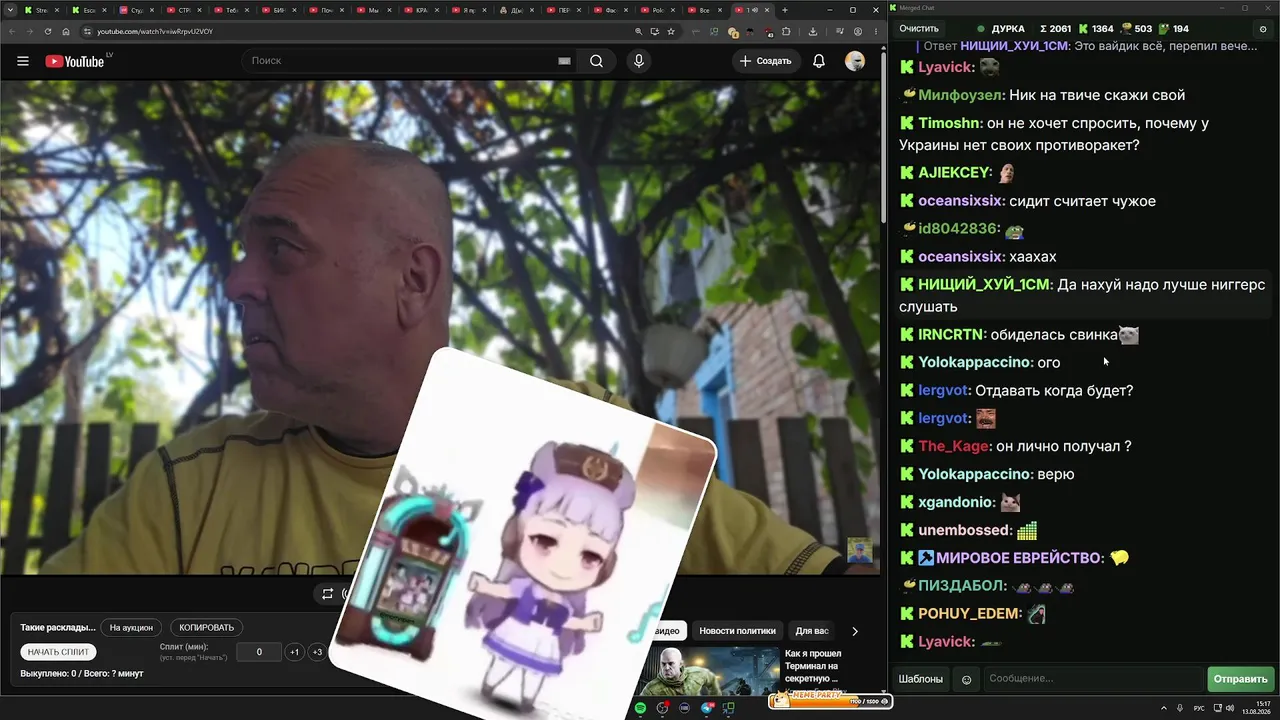Click the total viewer count 2061
The height and width of the screenshot is (720, 1280).
click(1055, 29)
